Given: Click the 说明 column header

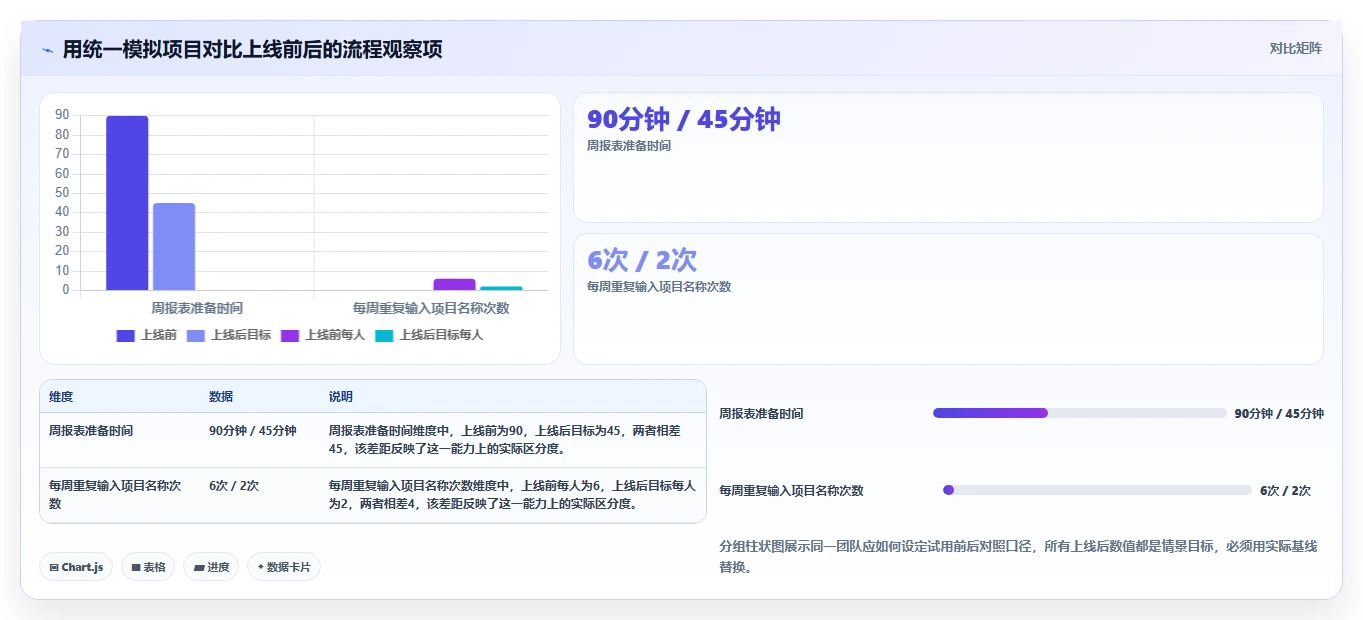Looking at the screenshot, I should 341,397.
